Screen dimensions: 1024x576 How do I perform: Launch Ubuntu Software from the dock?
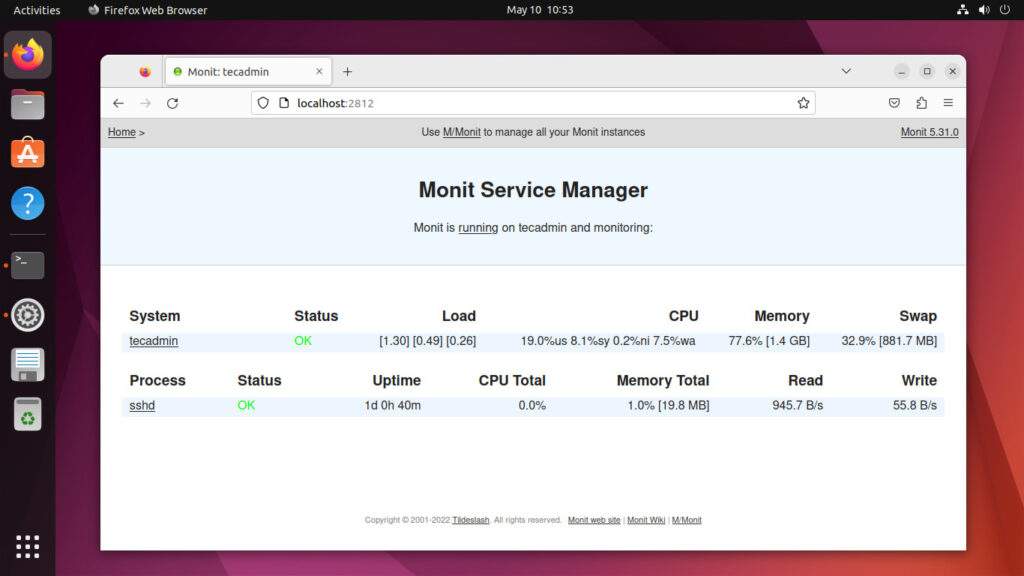click(x=27, y=153)
